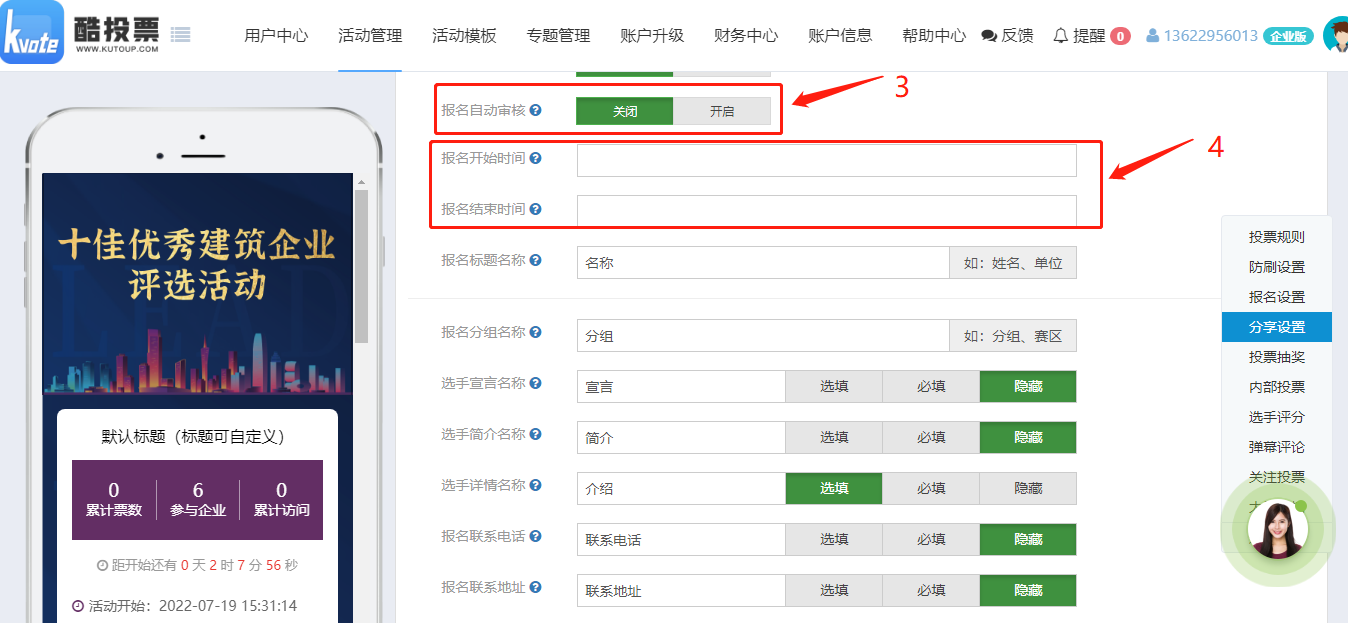Open the 帮助中心 menu
Screen dimensions: 1348x623
coord(934,36)
